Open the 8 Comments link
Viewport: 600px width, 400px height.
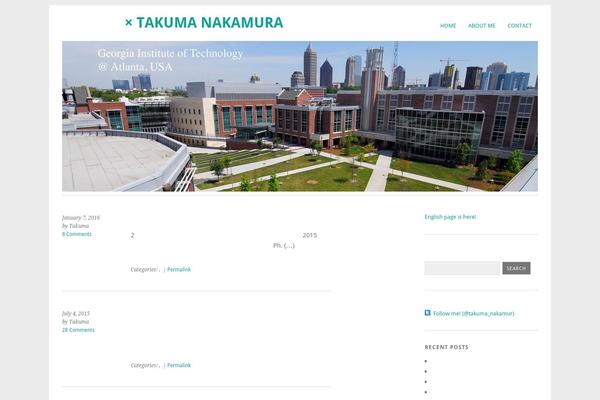77,234
